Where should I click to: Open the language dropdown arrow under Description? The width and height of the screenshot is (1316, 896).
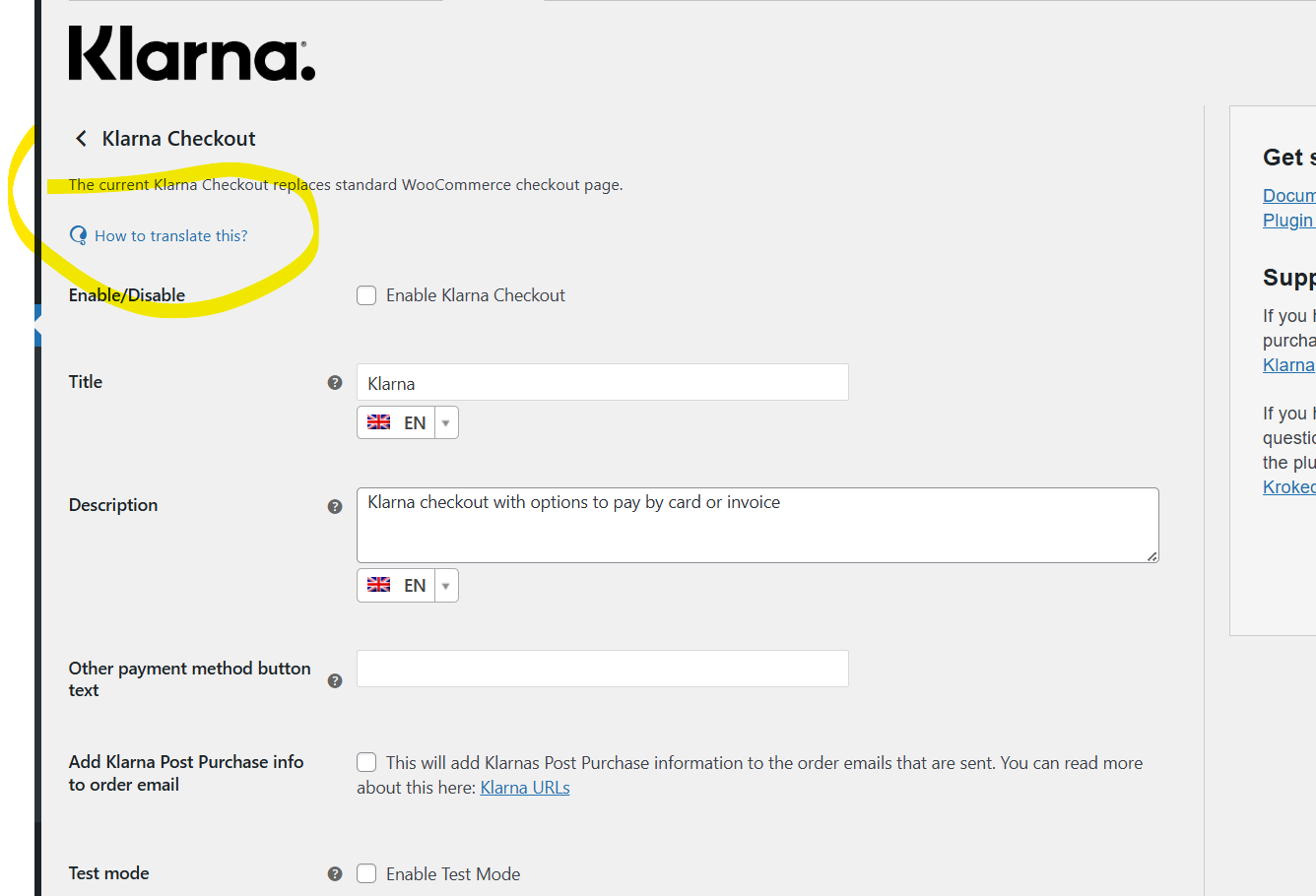point(446,585)
